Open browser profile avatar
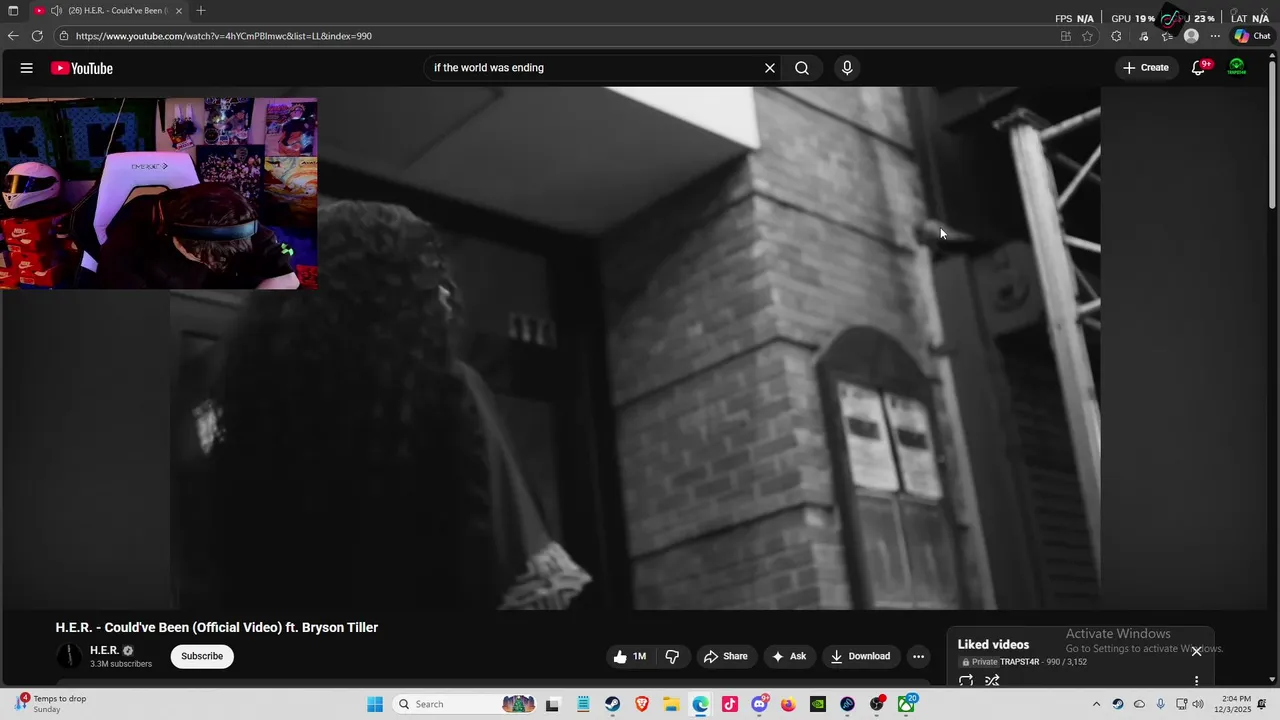Screen dimensions: 1280x720 (x=1191, y=36)
